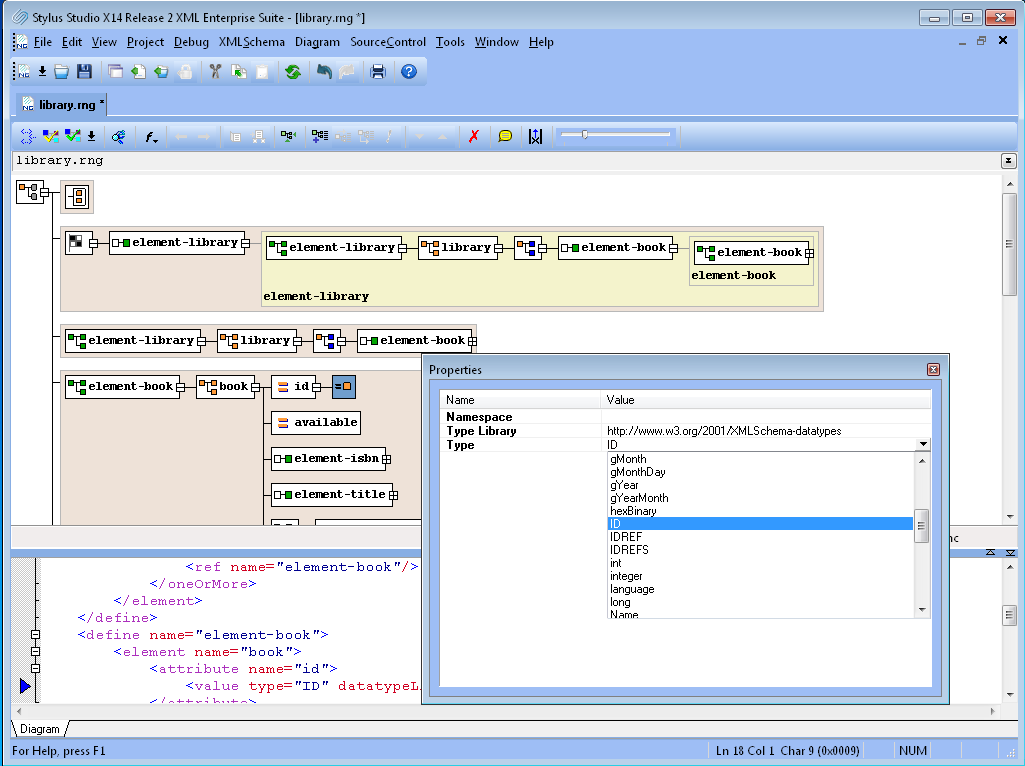Open the SourceControl menu
This screenshot has width=1025, height=766.
pos(388,42)
